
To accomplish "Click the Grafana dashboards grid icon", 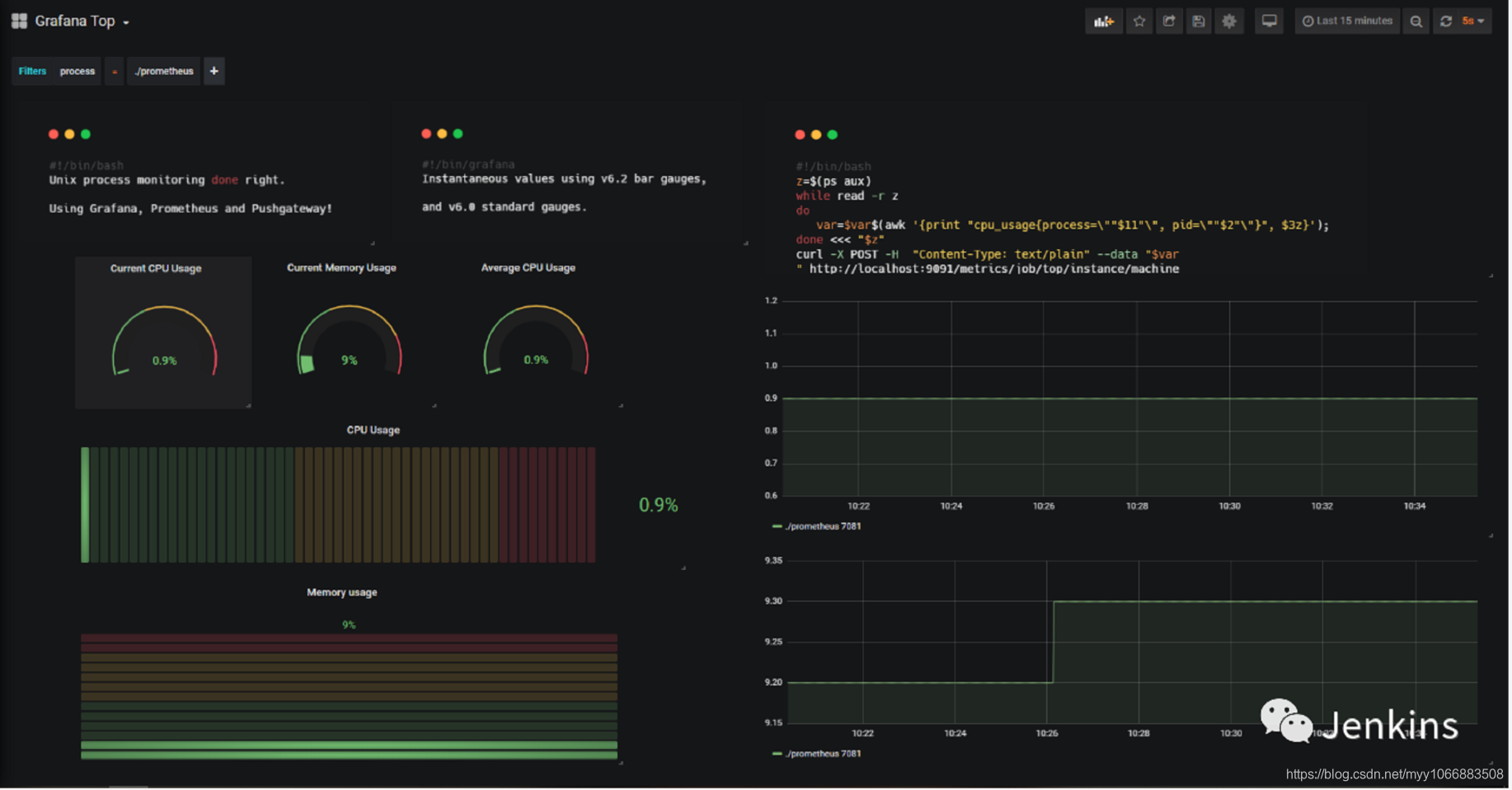I will tap(19, 21).
